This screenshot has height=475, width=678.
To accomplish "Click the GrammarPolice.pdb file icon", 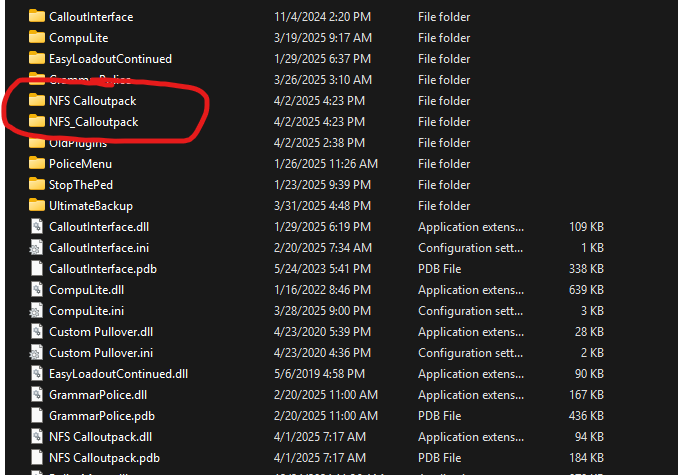I will (37, 415).
